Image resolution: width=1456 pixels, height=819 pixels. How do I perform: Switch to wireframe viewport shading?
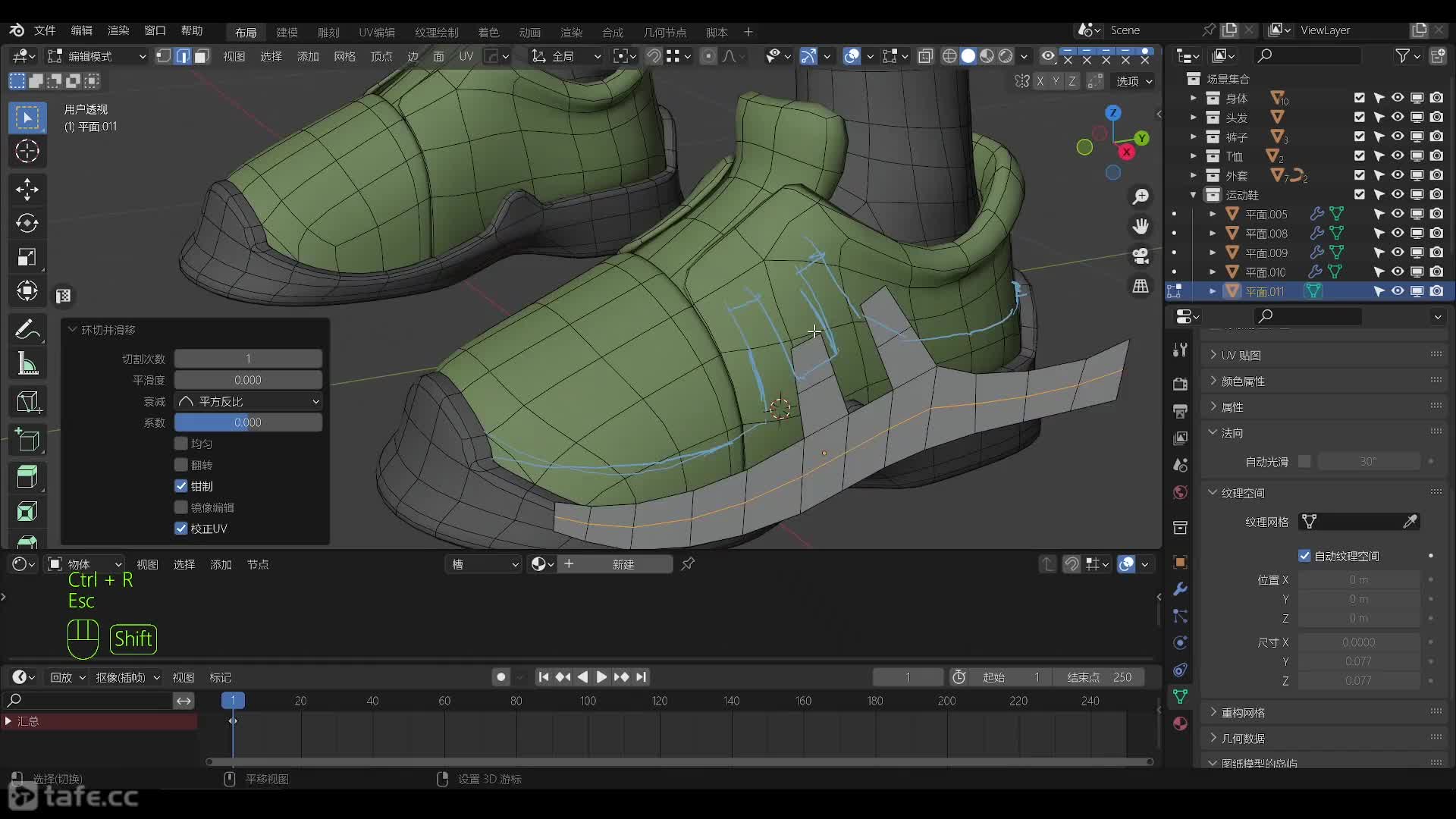[949, 56]
